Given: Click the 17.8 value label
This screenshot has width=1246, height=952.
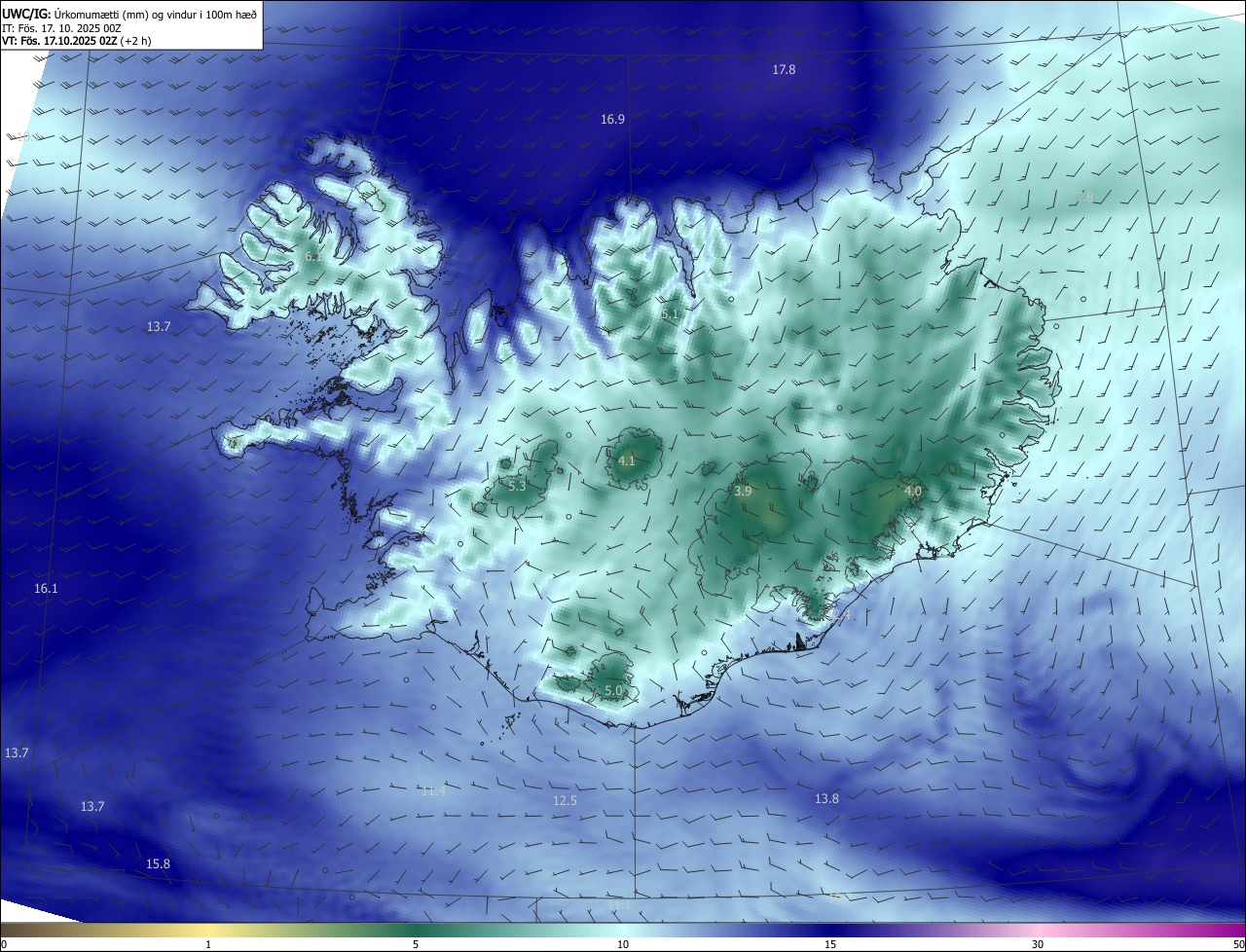Looking at the screenshot, I should coord(784,70).
